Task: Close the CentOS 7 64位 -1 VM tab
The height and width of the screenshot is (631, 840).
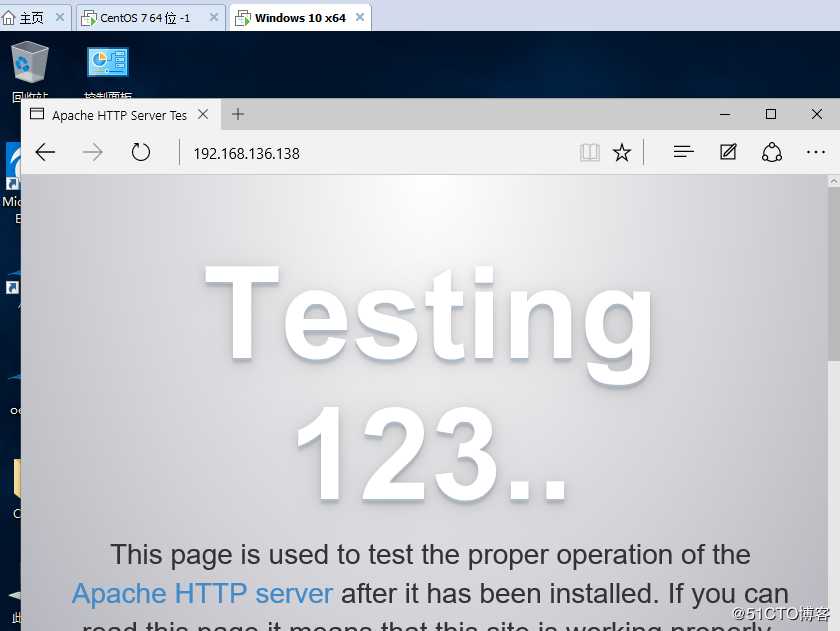Action: coord(214,18)
